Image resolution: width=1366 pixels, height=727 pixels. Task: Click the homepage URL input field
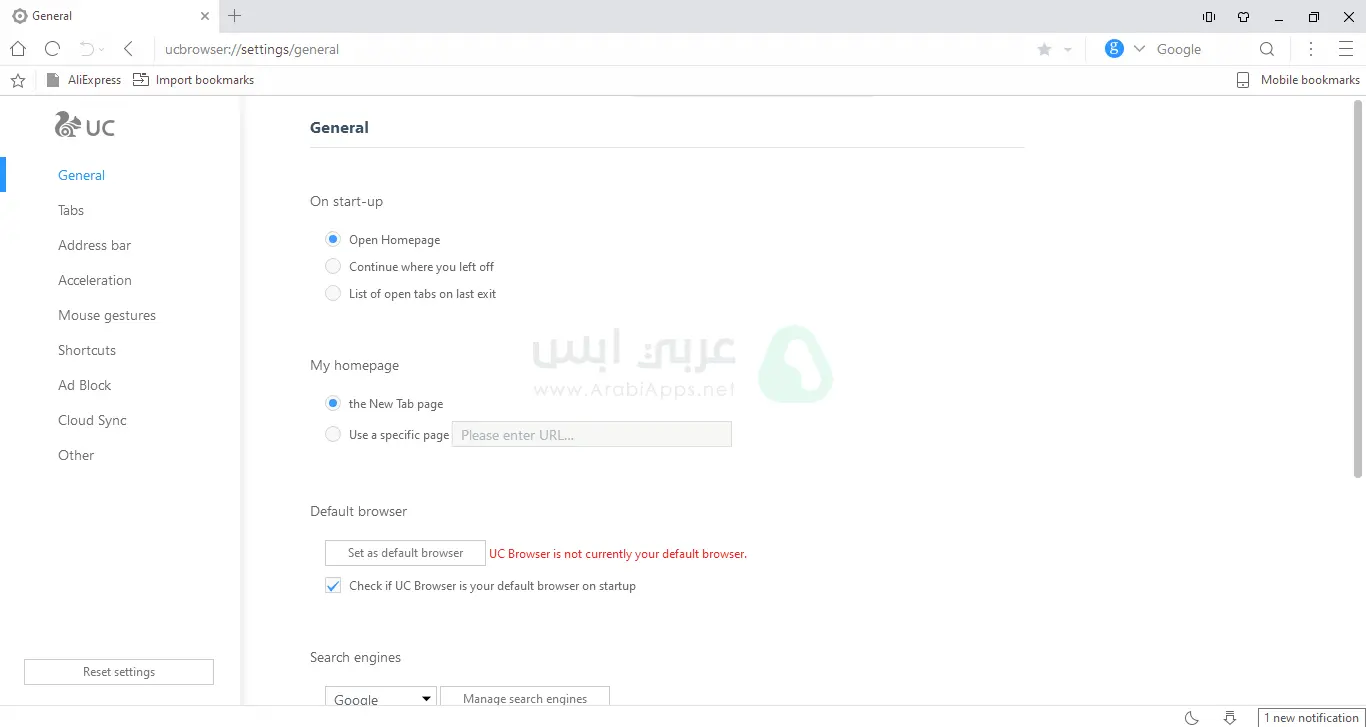click(x=592, y=435)
